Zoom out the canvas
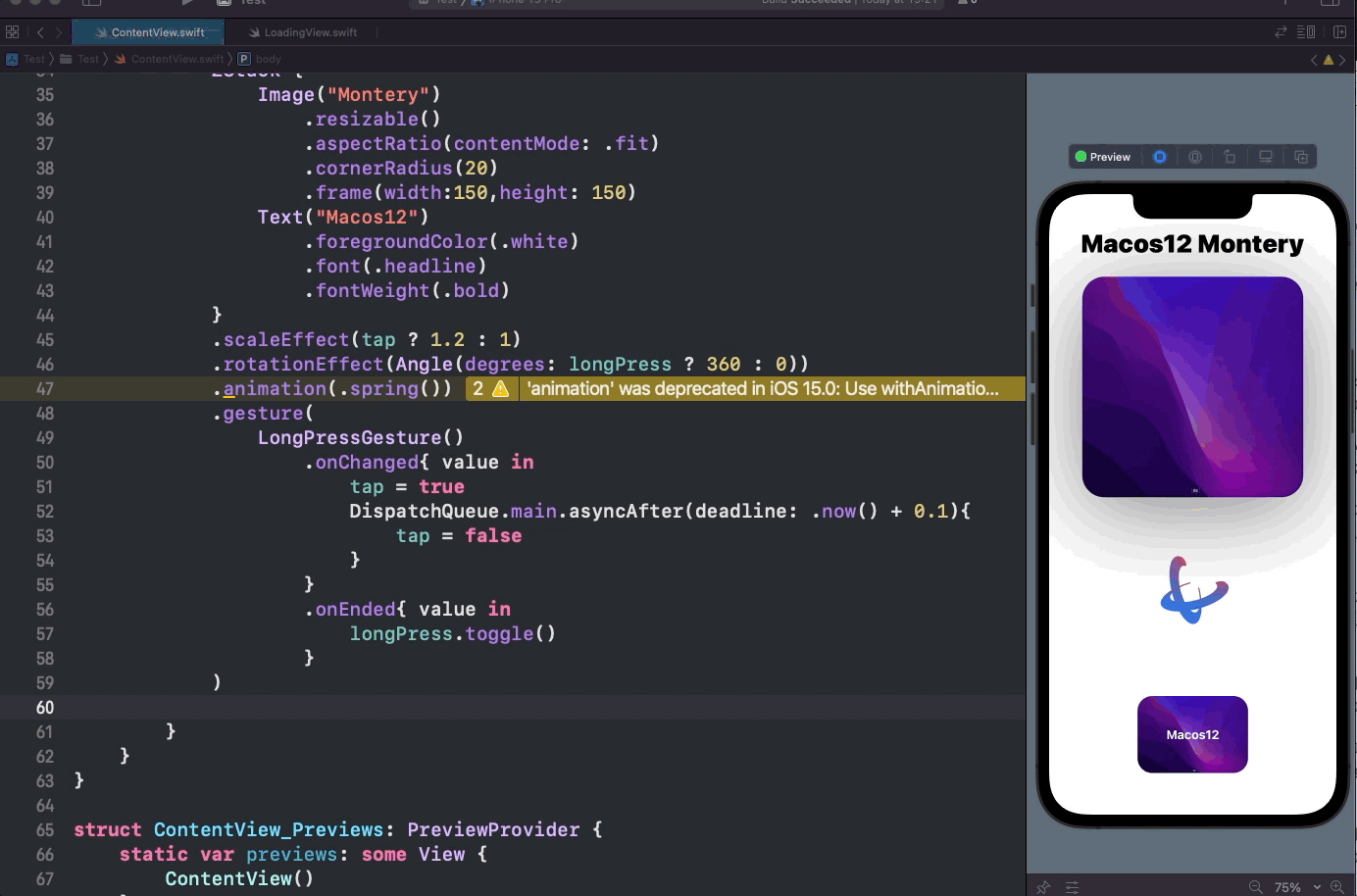This screenshot has height=896, width=1357. click(1255, 887)
